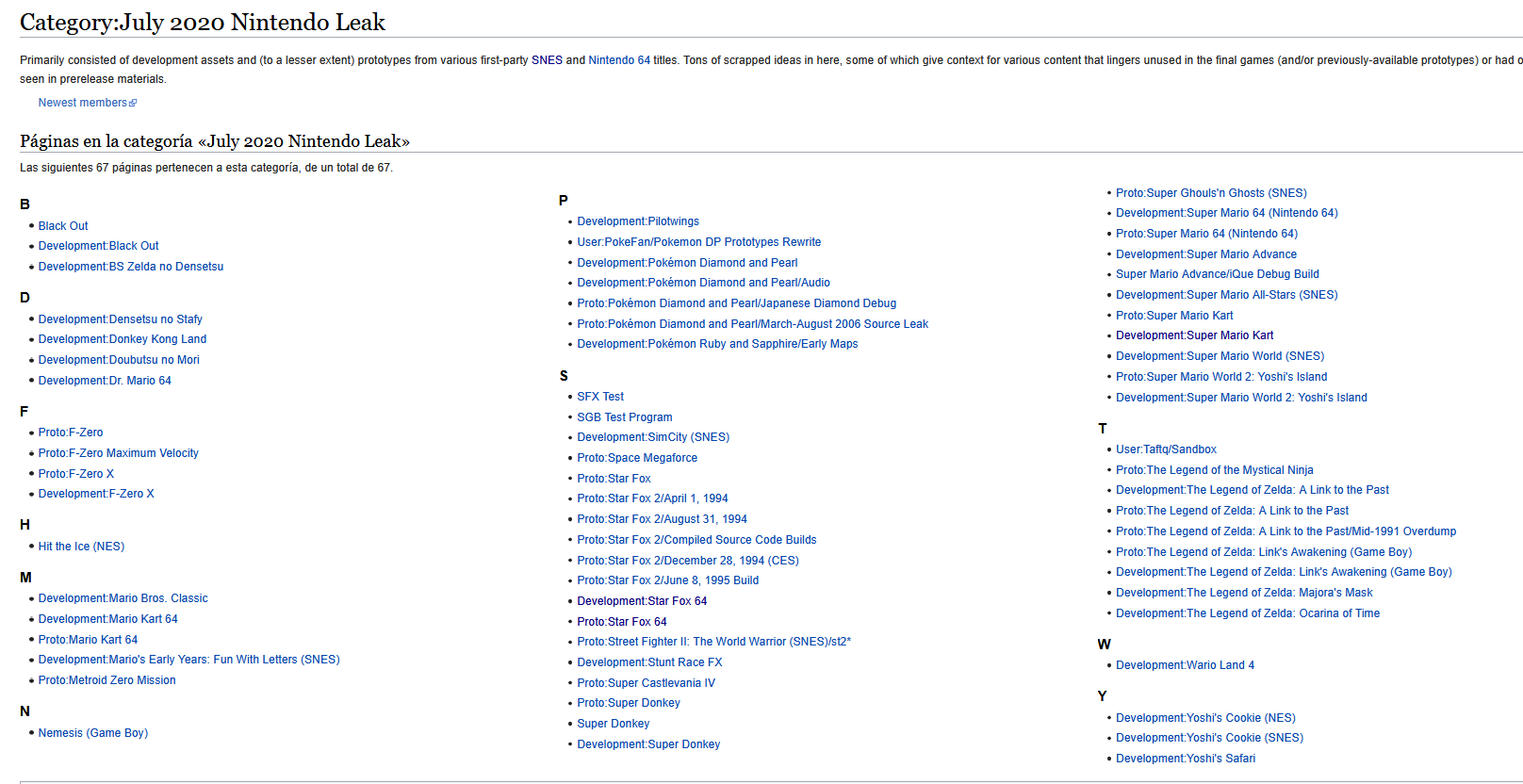Open Development:Legend of Zelda: Majora's Mask
The image size is (1523, 784).
click(x=1244, y=593)
